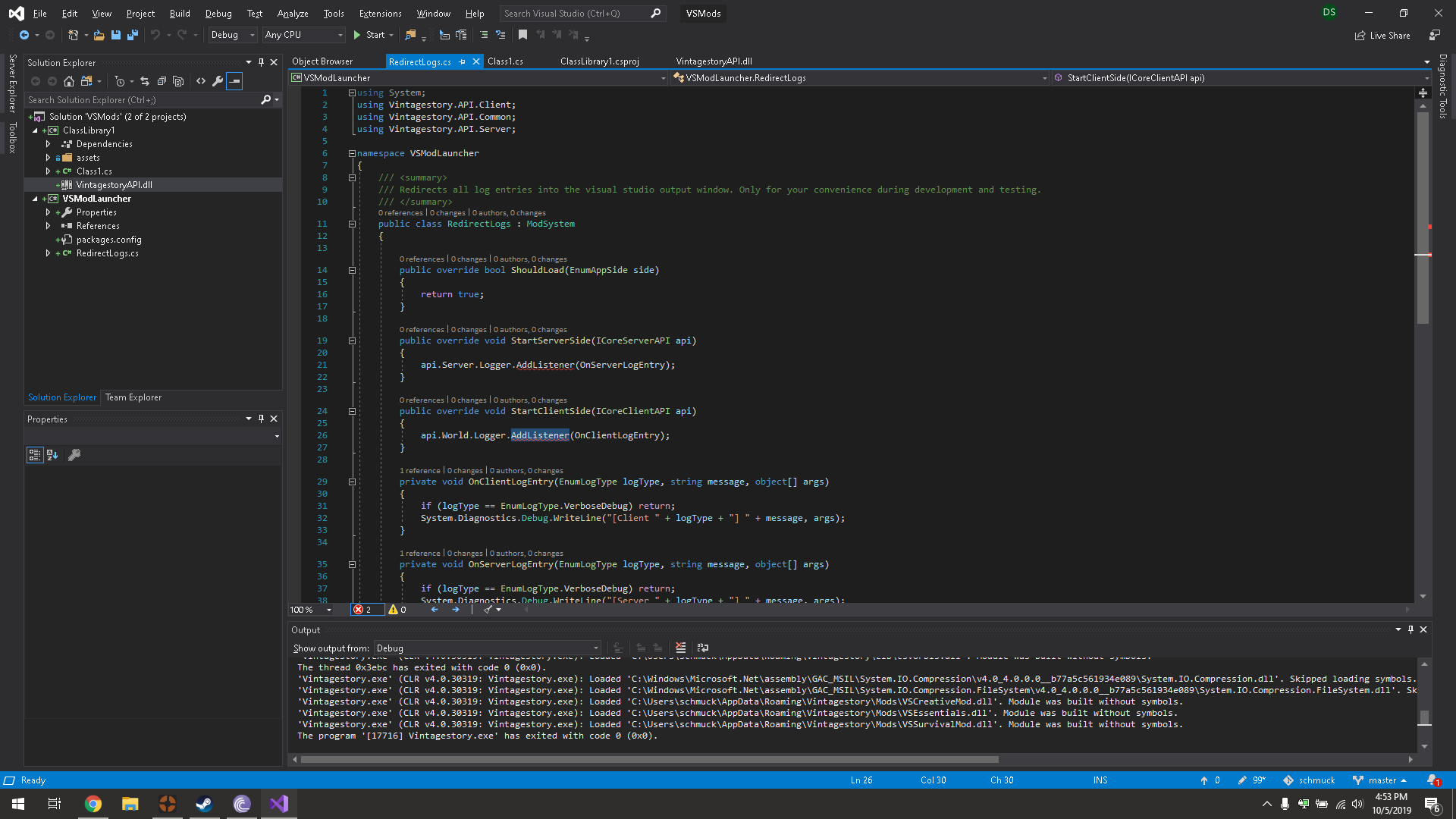Switch to the Team Explorer tab
1456x819 pixels.
pos(133,397)
